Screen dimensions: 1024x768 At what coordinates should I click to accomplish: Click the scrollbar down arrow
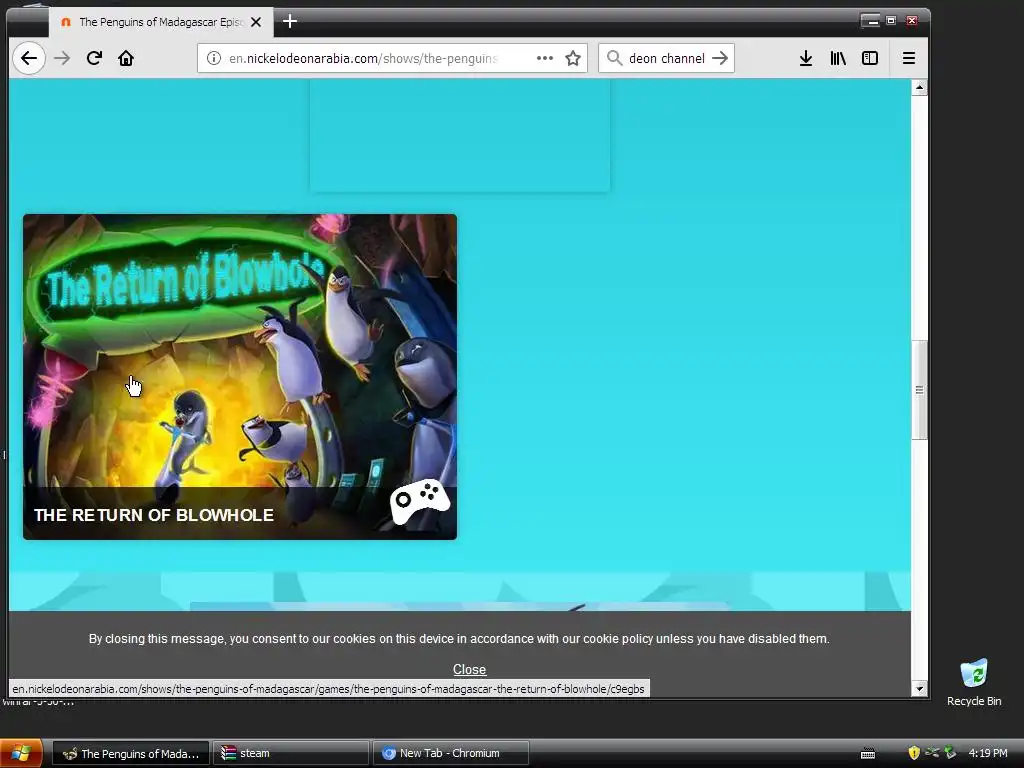tap(920, 688)
